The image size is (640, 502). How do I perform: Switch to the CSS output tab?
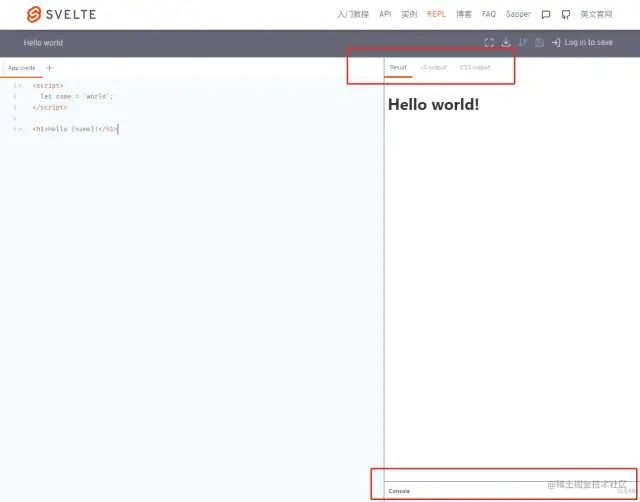(475, 67)
